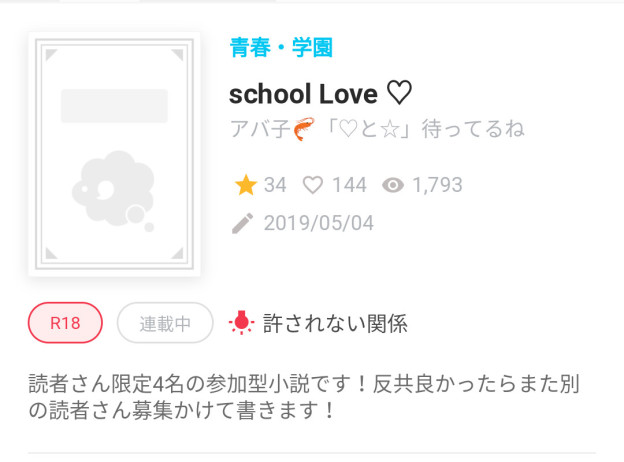Click the date 2019/05/04
Viewport: 624px width, 462px height.
319,223
